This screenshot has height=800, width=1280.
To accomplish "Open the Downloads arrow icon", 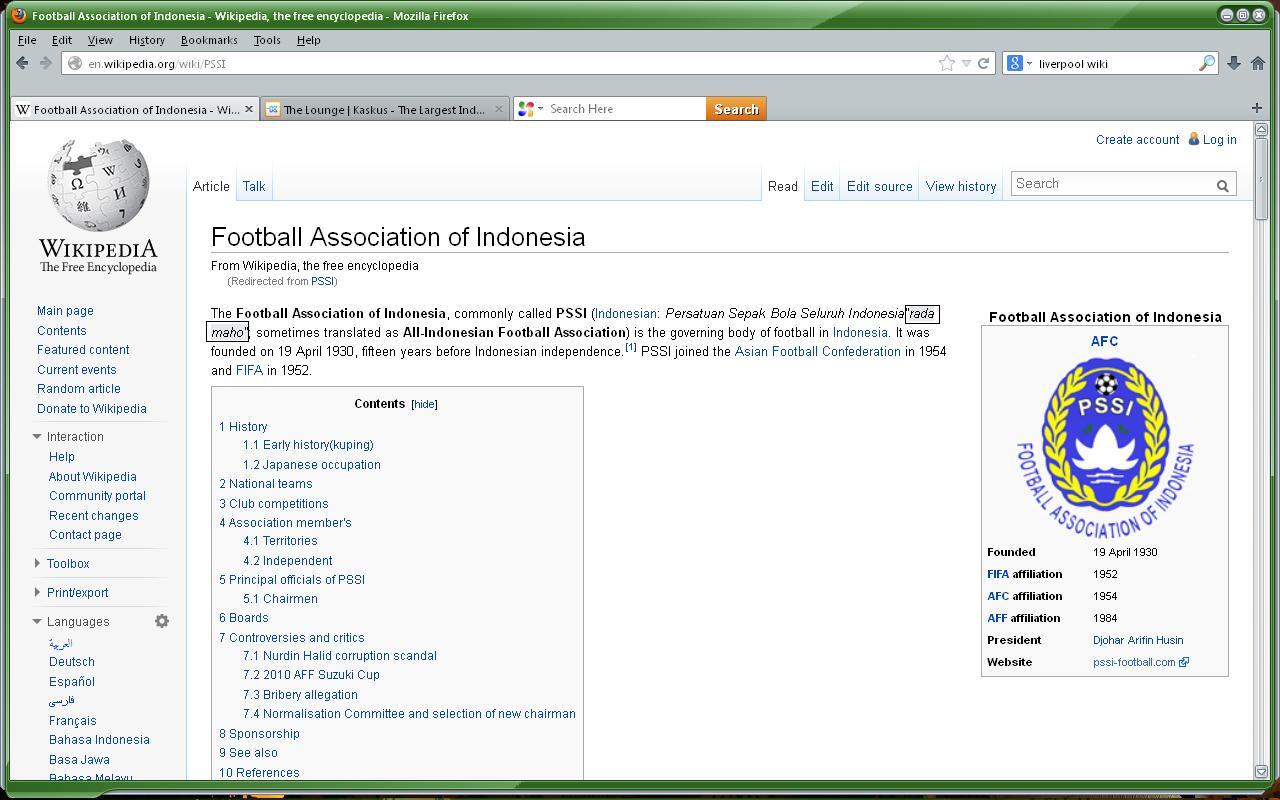I will click(1234, 63).
